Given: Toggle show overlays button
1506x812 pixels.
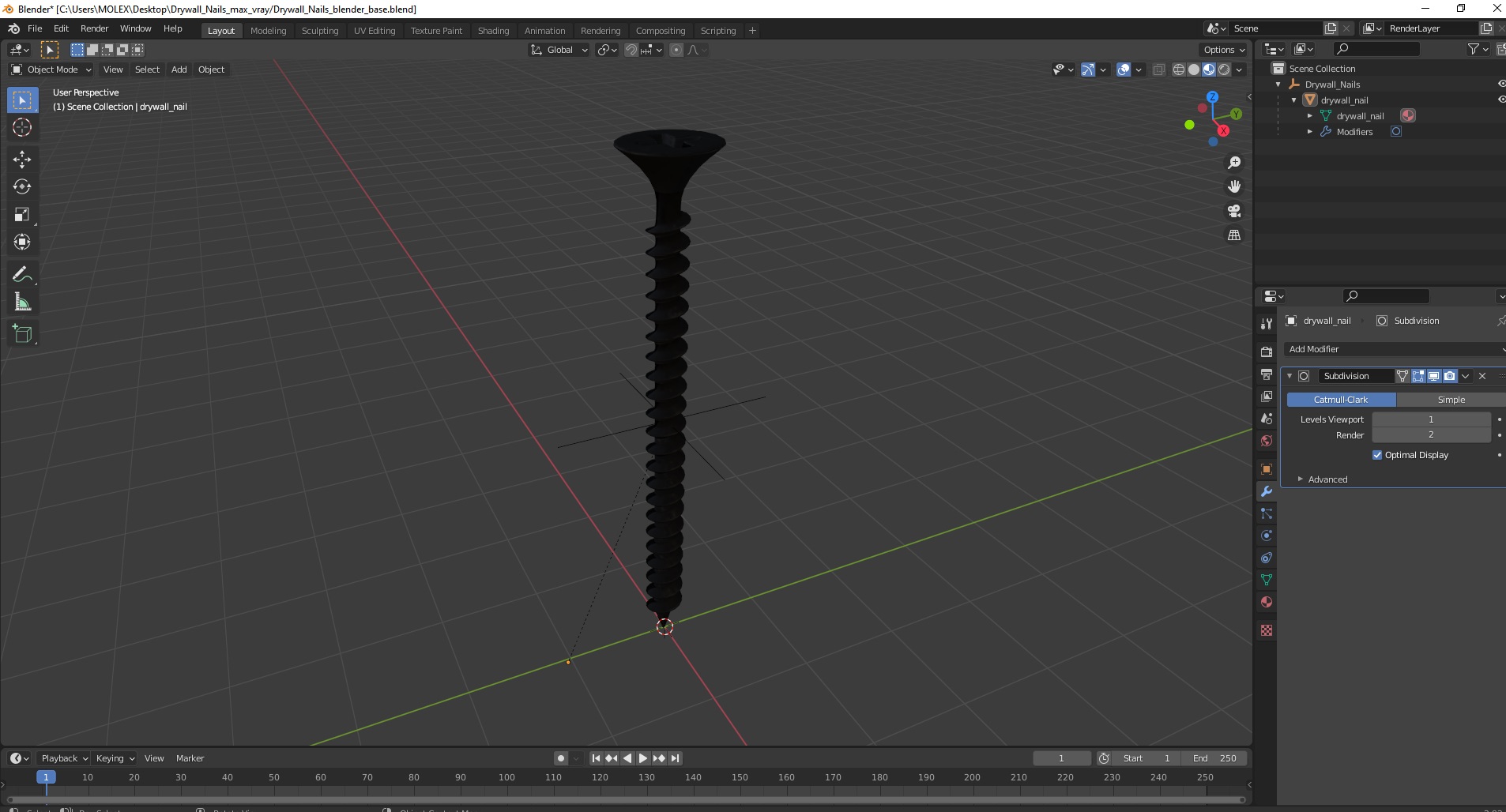Looking at the screenshot, I should [1124, 70].
